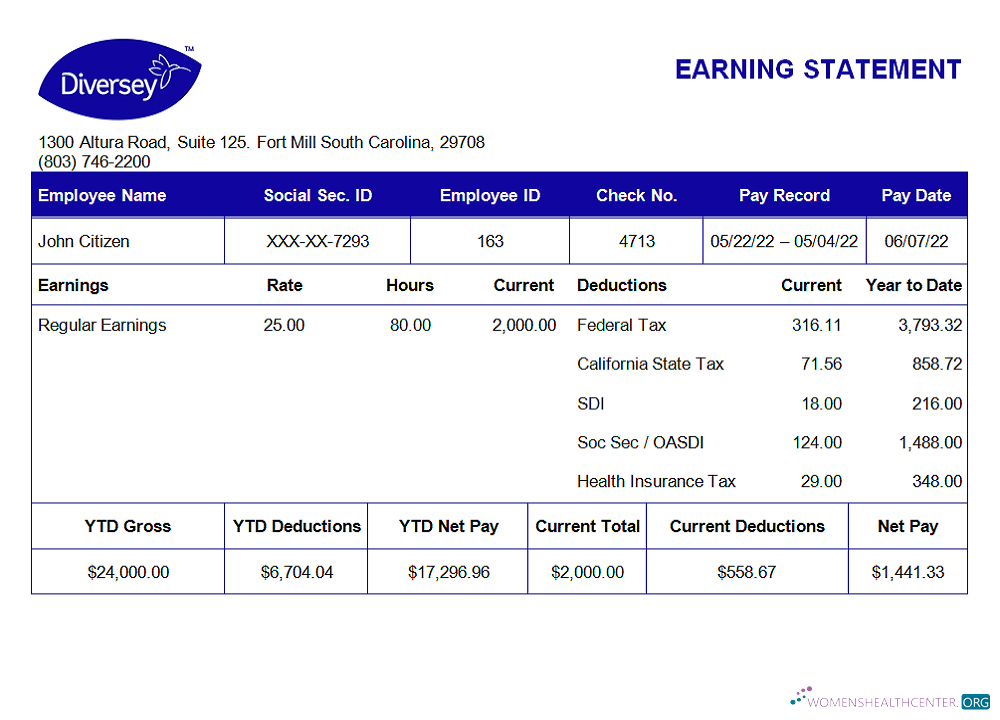Viewport: 1000px width, 720px height.
Task: Click the EARNING STATEMENT title
Action: tap(818, 70)
